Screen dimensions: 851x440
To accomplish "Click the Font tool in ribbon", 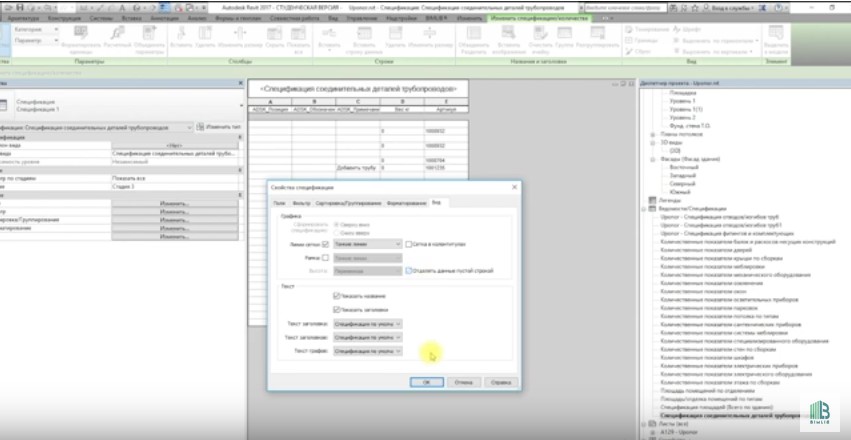I will tap(687, 29).
